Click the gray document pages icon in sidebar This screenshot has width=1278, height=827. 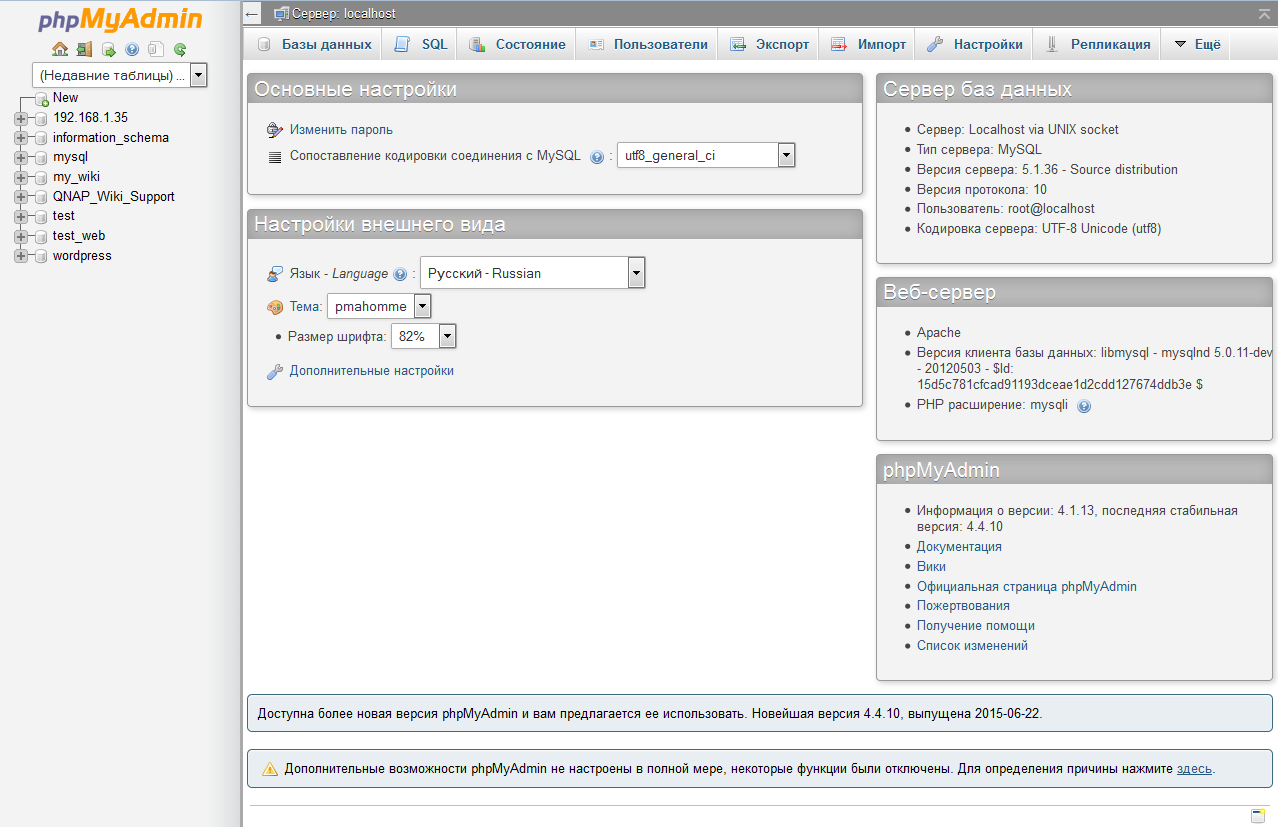156,49
